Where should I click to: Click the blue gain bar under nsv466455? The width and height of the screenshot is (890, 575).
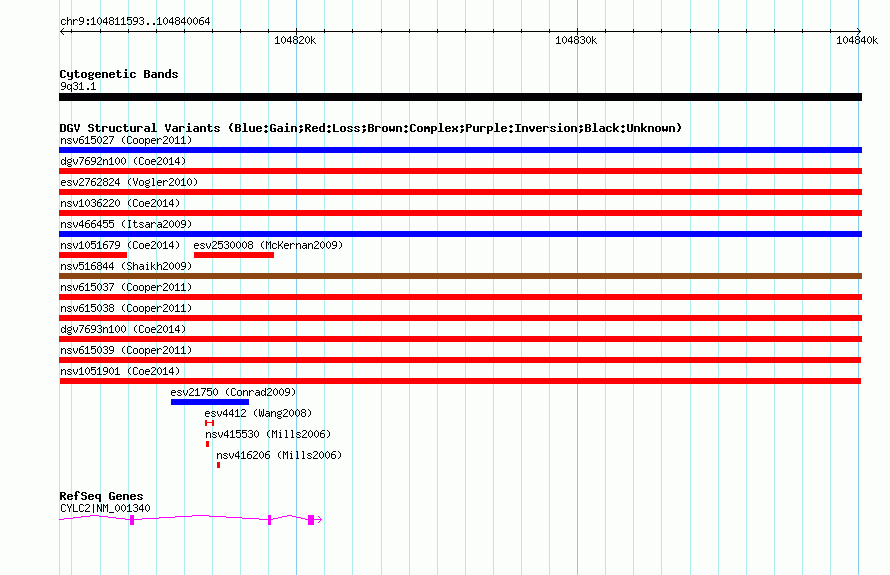point(460,234)
